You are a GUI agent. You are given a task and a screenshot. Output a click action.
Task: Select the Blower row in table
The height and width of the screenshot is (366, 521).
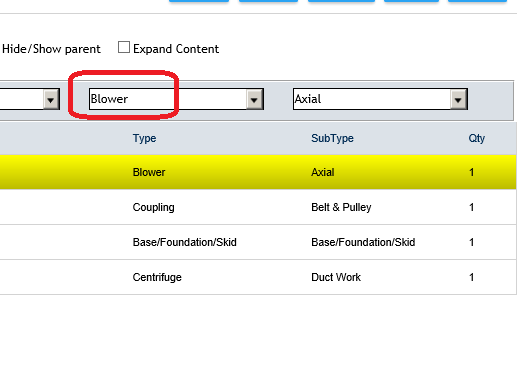pyautogui.click(x=258, y=172)
